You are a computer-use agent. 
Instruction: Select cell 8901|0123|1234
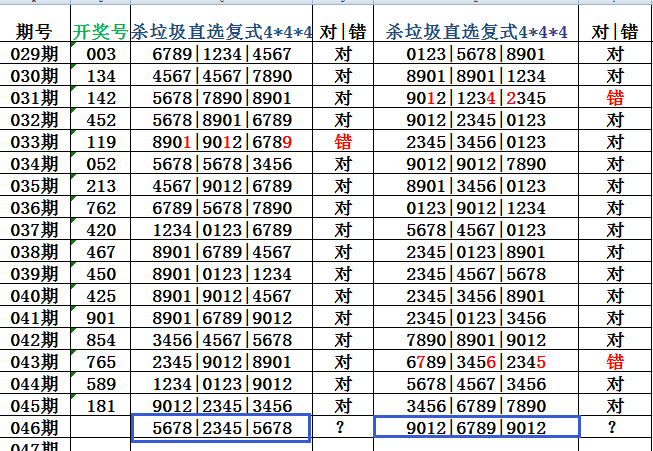222,274
